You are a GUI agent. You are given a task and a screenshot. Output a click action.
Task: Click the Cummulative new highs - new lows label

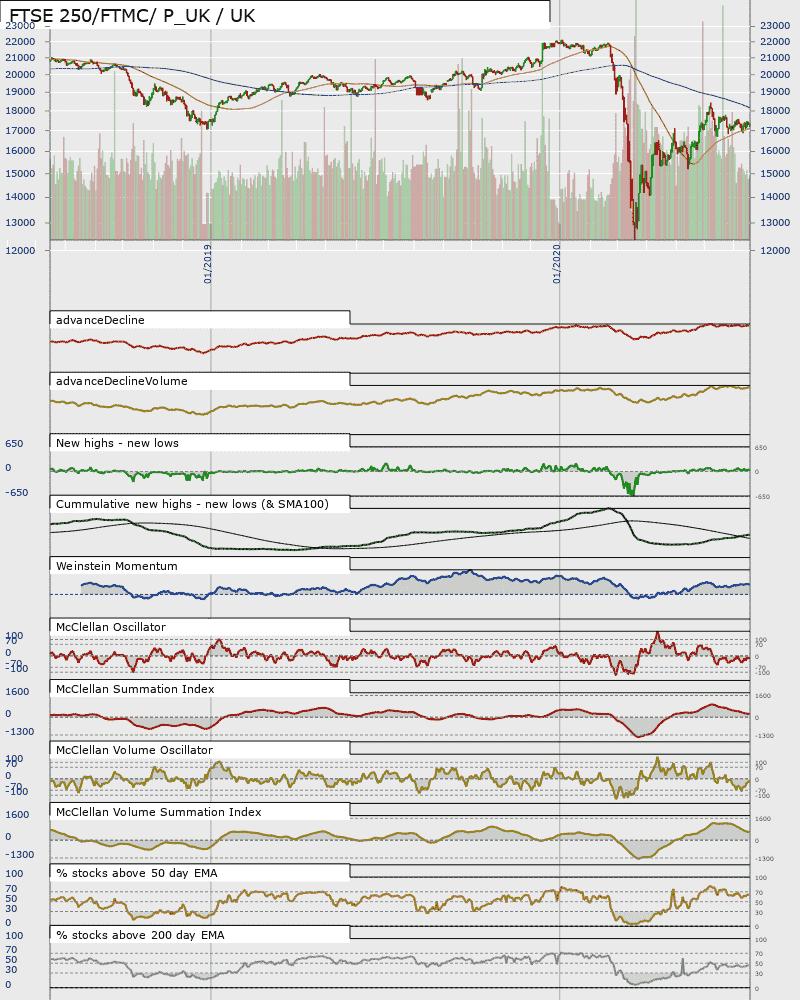(x=193, y=504)
